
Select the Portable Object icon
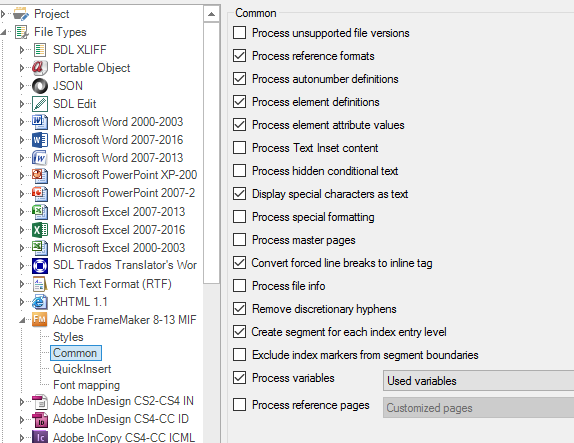pyautogui.click(x=40, y=68)
